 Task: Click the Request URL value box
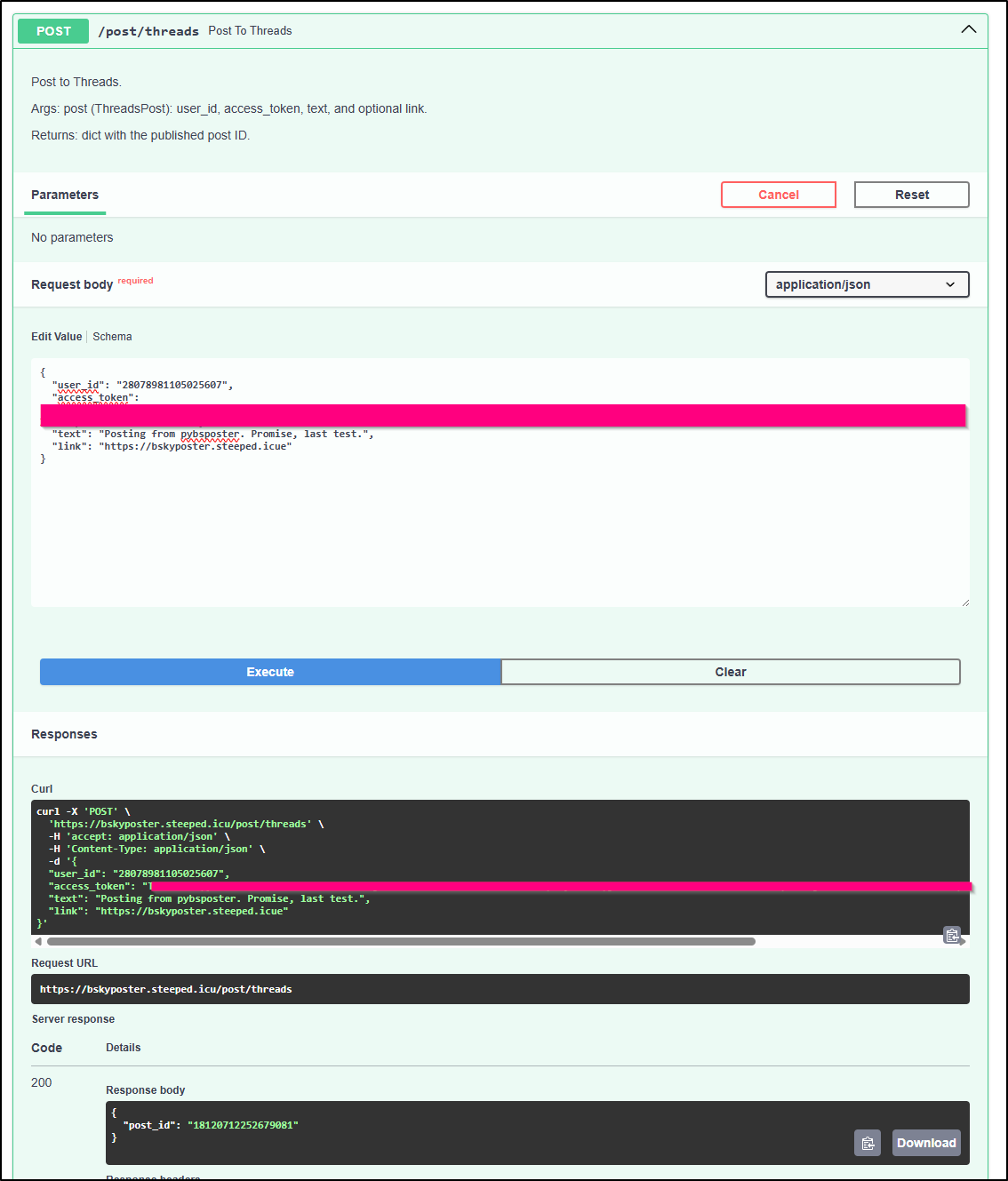click(x=500, y=989)
